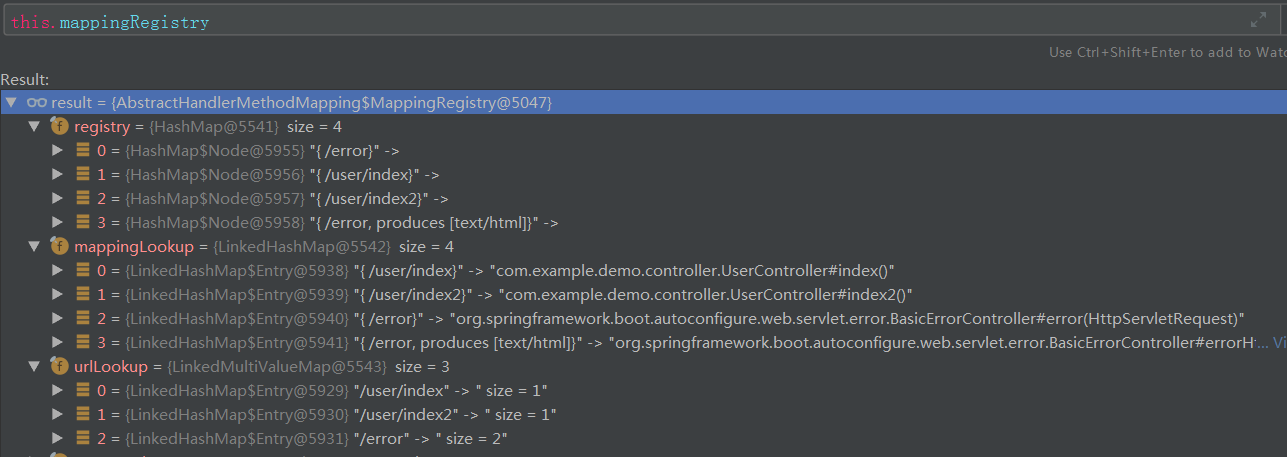The height and width of the screenshot is (457, 1287).
Task: Expand HashMap$Node@5958 error produces entry
Action: 58,223
